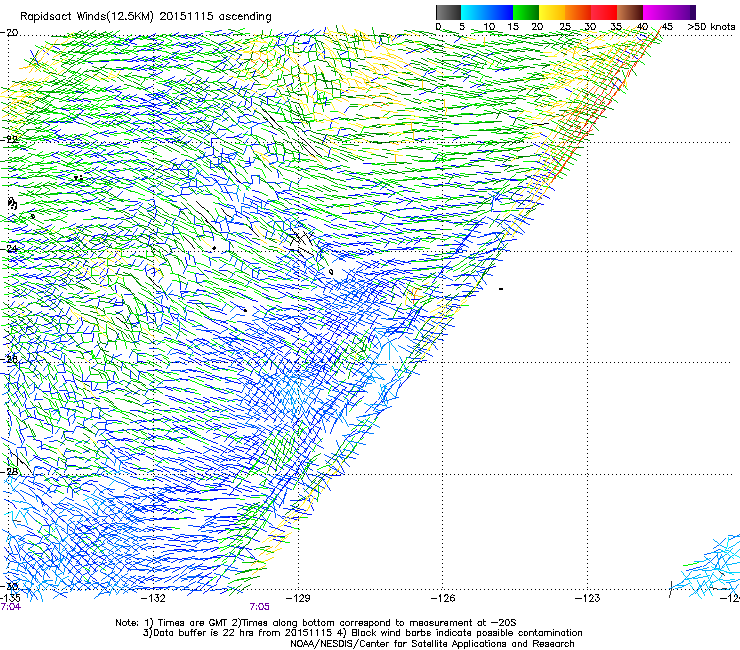
Task: Click the magenta 40-45 knots legend swatch
Action: tap(656, 12)
